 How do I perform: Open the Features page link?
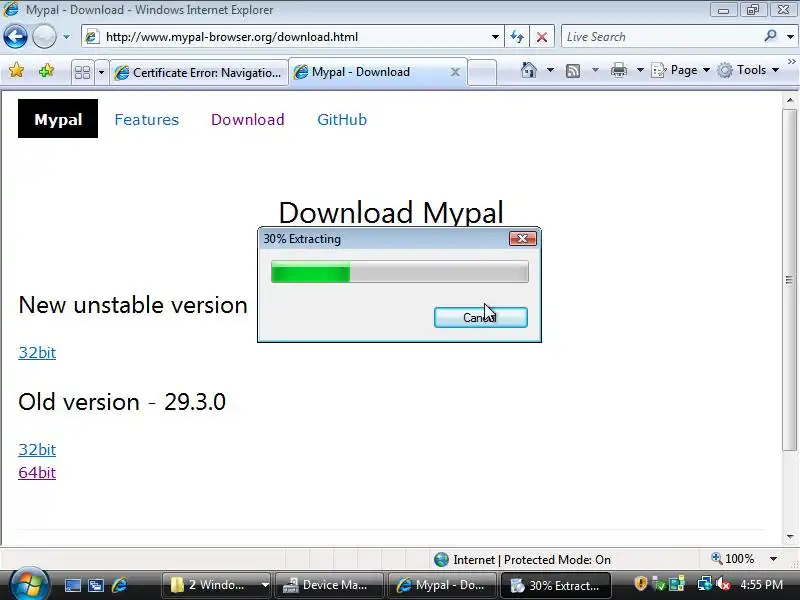pyautogui.click(x=146, y=119)
